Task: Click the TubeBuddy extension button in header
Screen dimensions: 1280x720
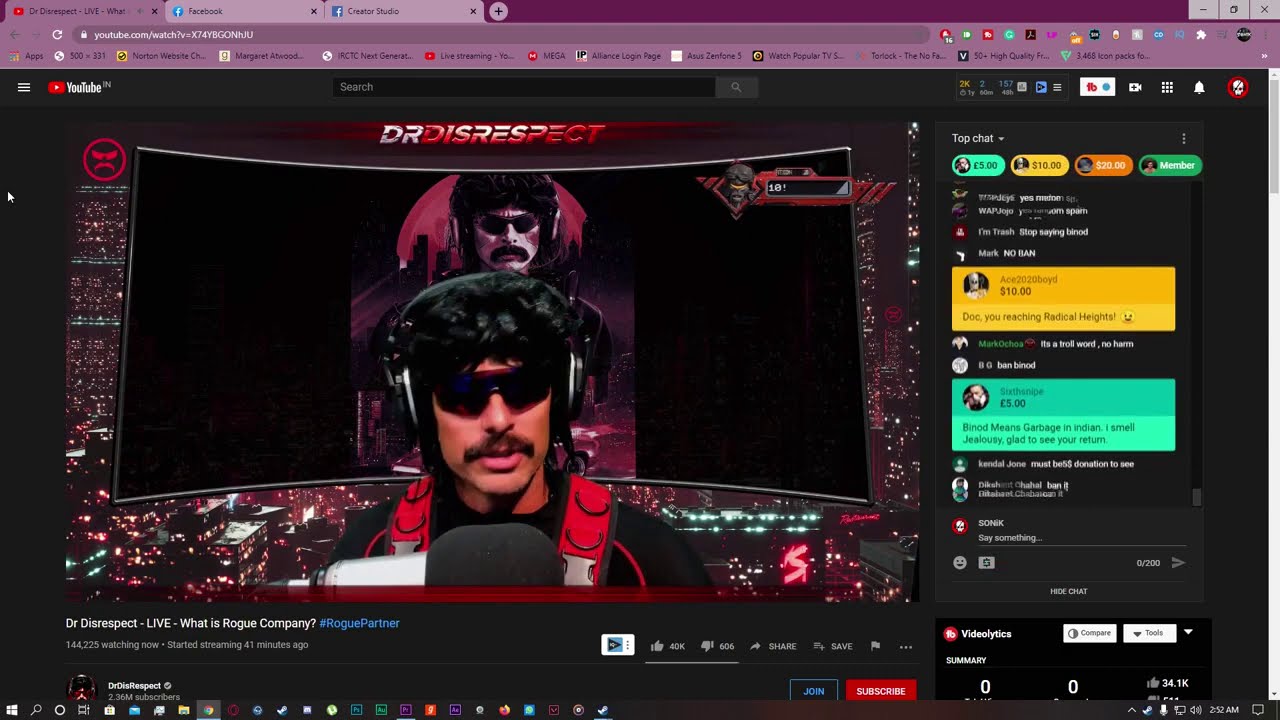Action: 1097,87
